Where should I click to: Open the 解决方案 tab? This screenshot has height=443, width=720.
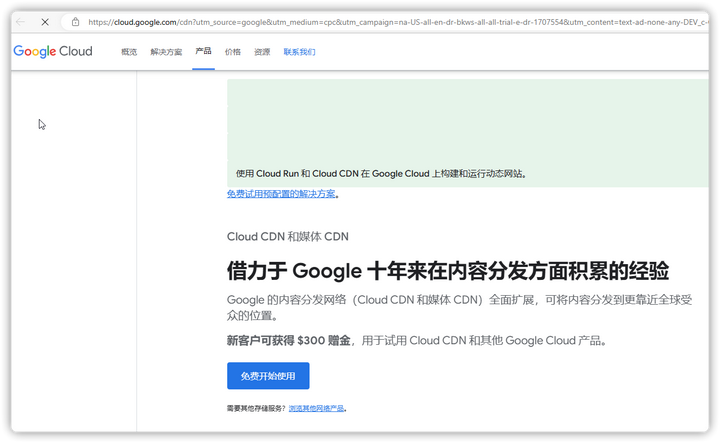166,52
